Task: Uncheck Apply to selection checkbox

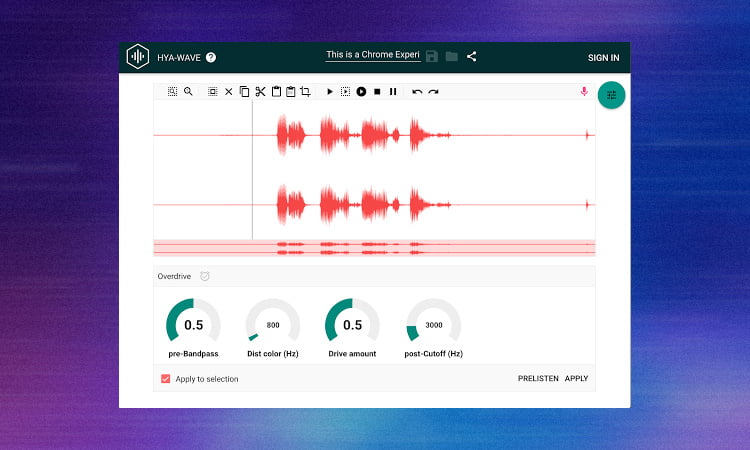Action: pyautogui.click(x=166, y=379)
